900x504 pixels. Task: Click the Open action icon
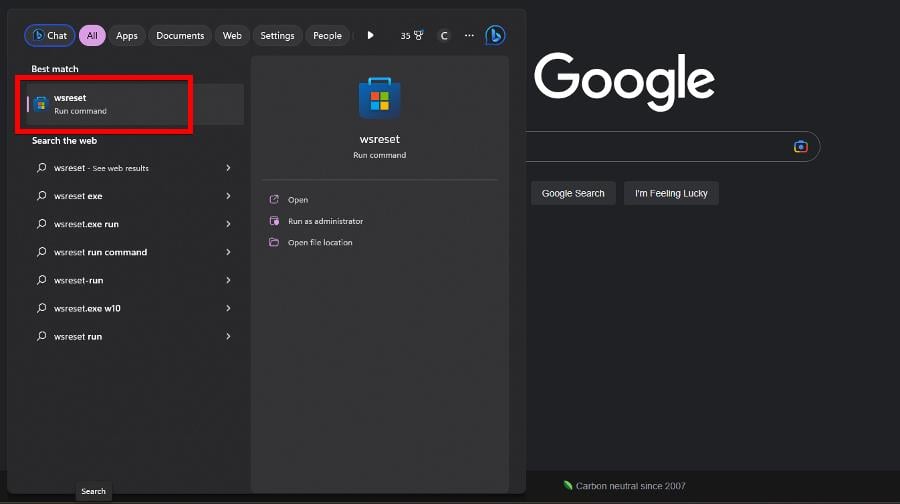[x=274, y=199]
